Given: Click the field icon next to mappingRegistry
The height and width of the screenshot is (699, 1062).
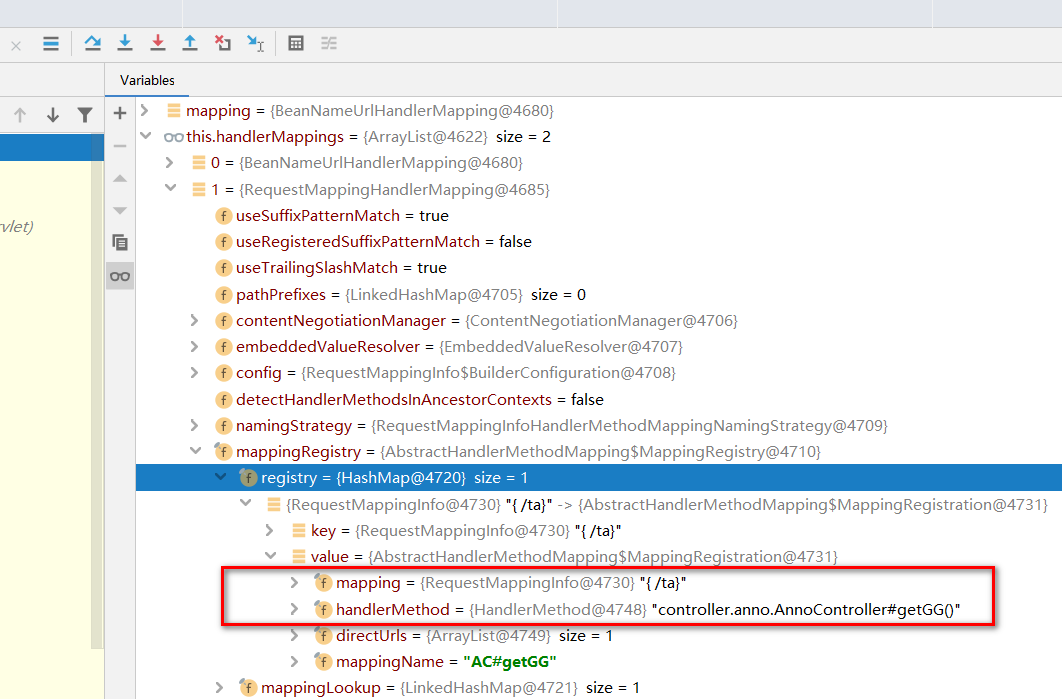Looking at the screenshot, I should click(x=223, y=451).
